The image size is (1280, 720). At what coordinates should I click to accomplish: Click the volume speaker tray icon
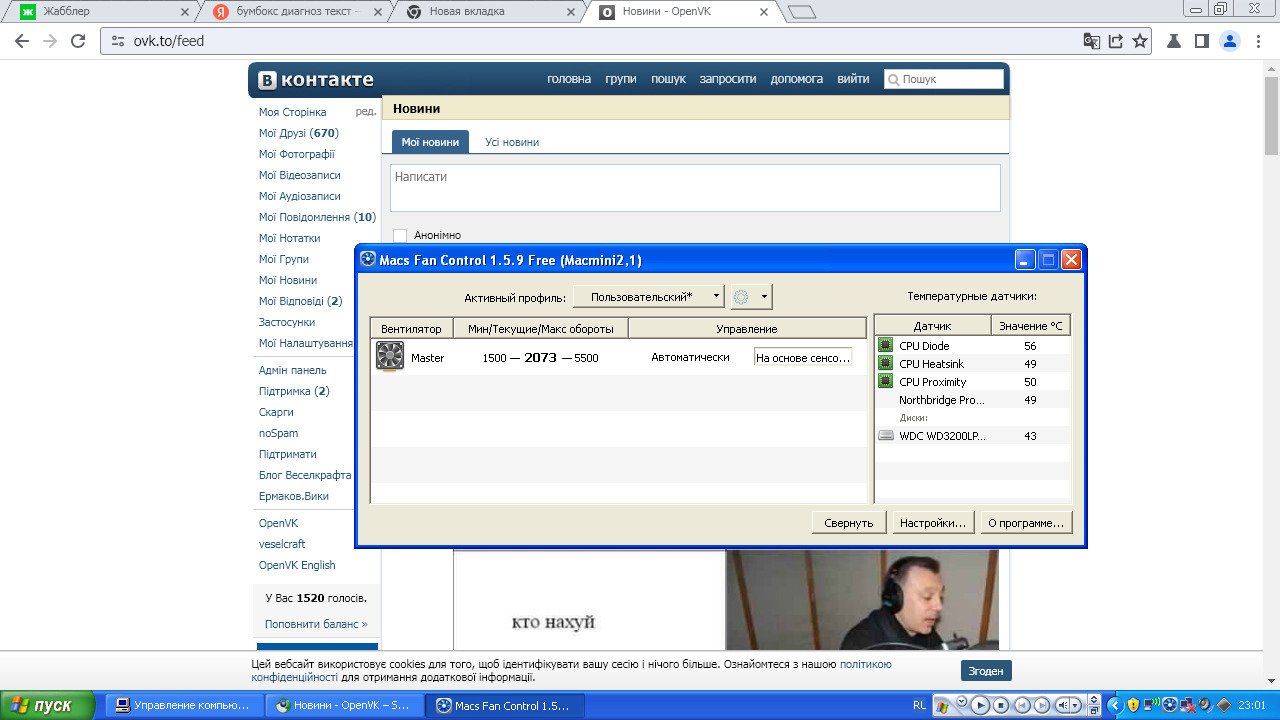tap(1206, 705)
